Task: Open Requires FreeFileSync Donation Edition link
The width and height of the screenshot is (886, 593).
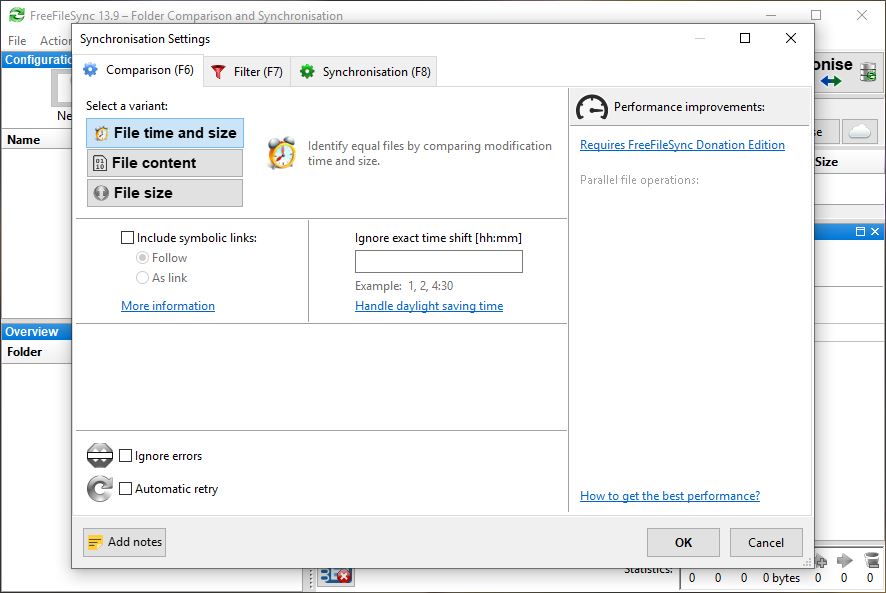Action: (x=682, y=145)
